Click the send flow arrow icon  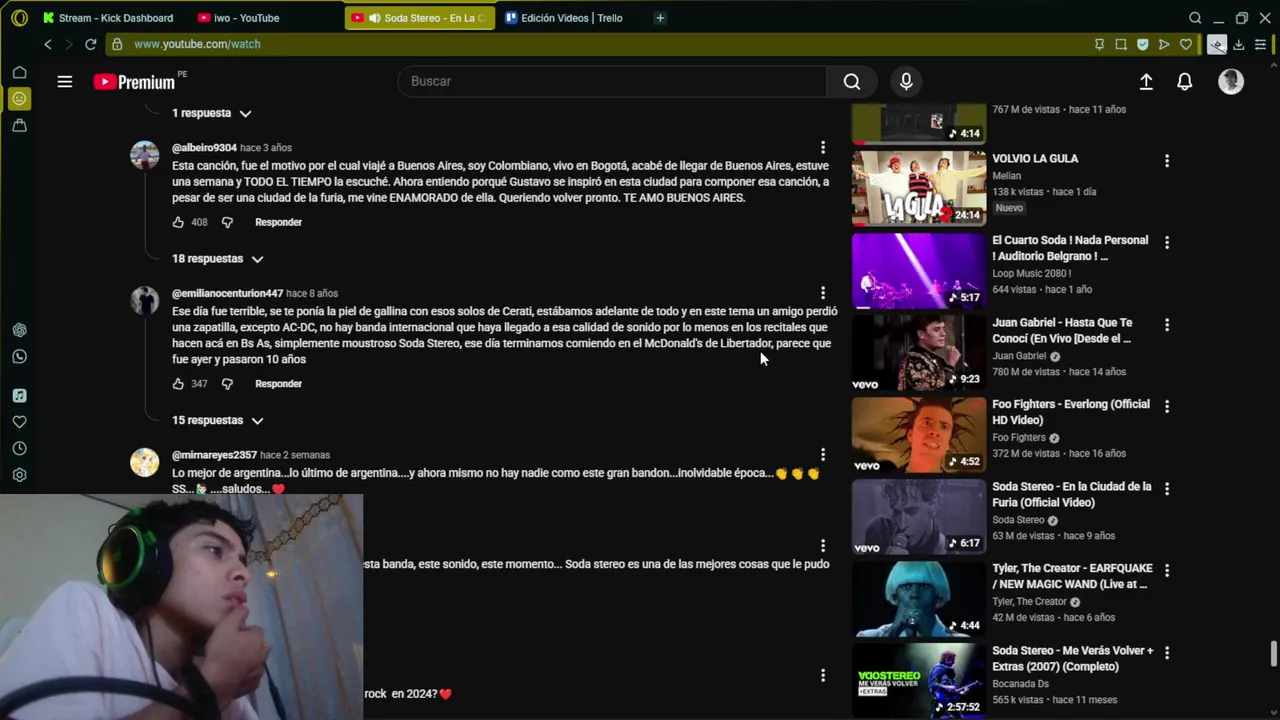point(1164,44)
